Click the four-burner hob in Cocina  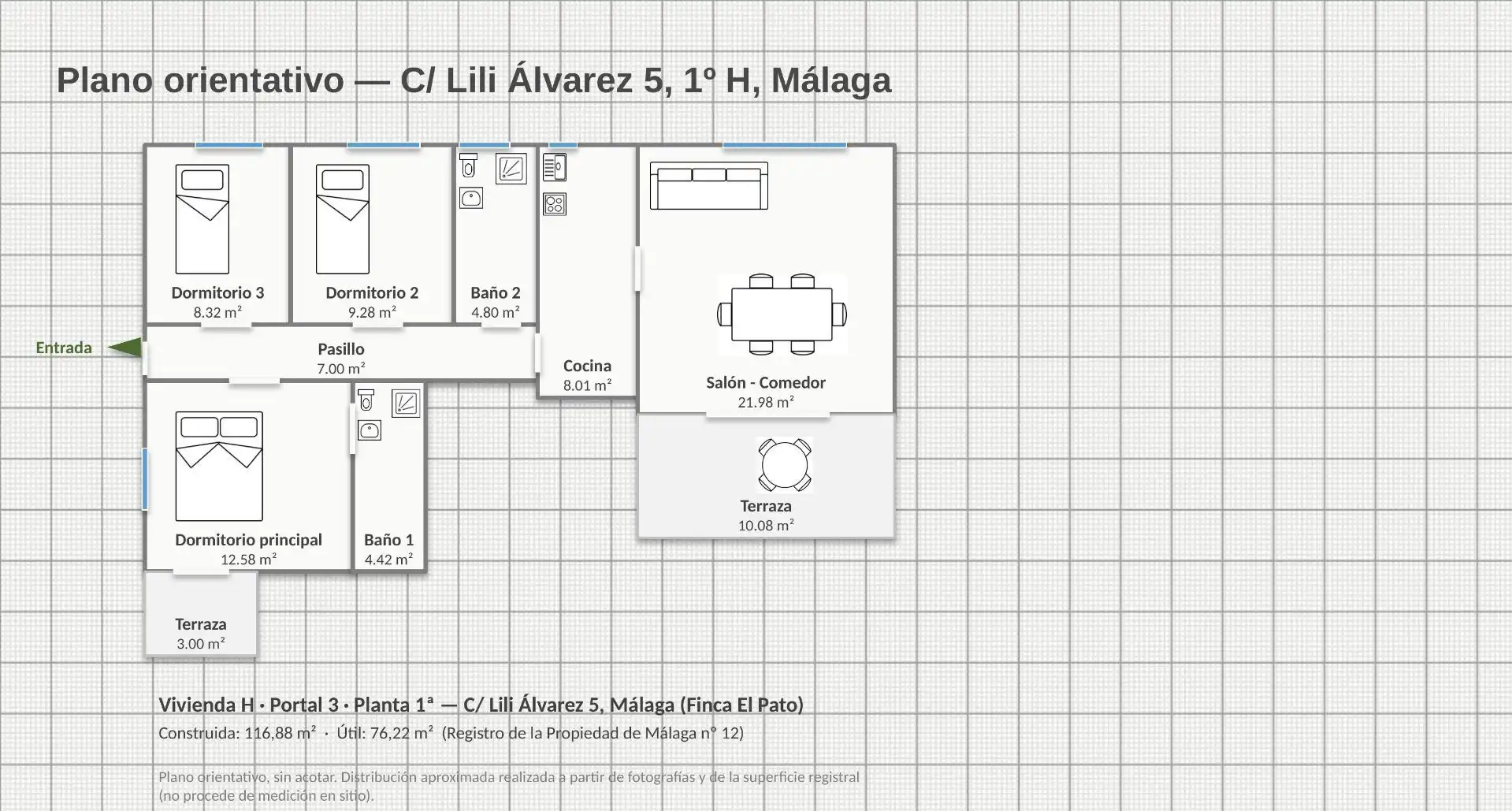[555, 205]
